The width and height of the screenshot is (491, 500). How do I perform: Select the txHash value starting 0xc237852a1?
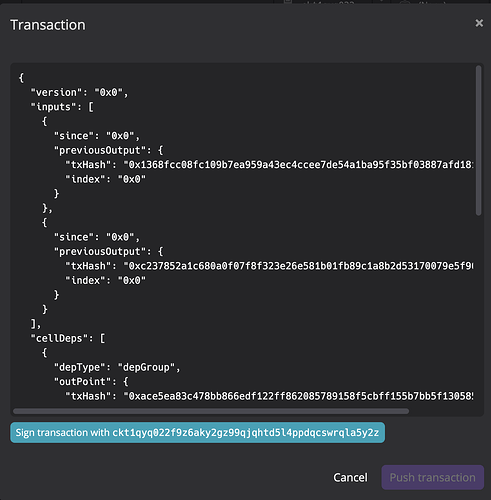click(x=298, y=266)
